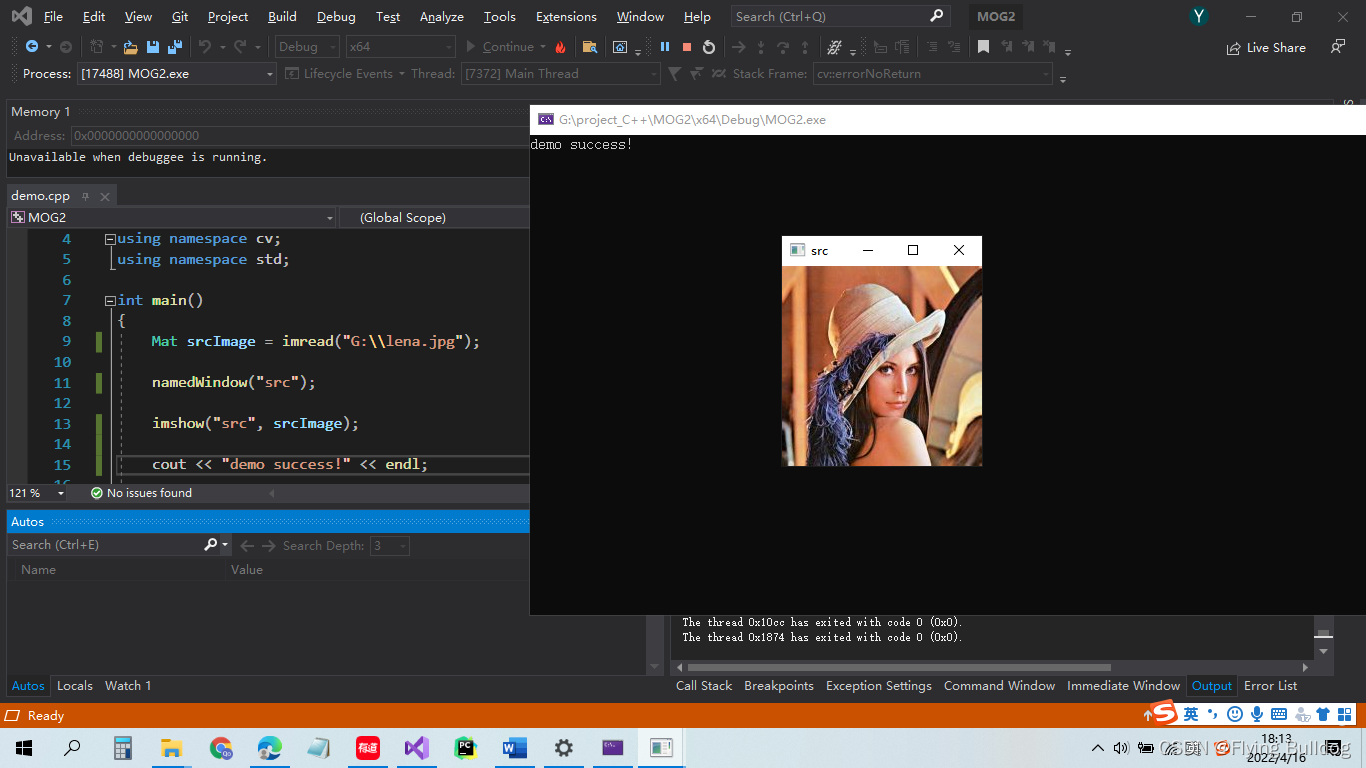Open the Debug menu
Viewport: 1366px width, 768px height.
tap(336, 16)
